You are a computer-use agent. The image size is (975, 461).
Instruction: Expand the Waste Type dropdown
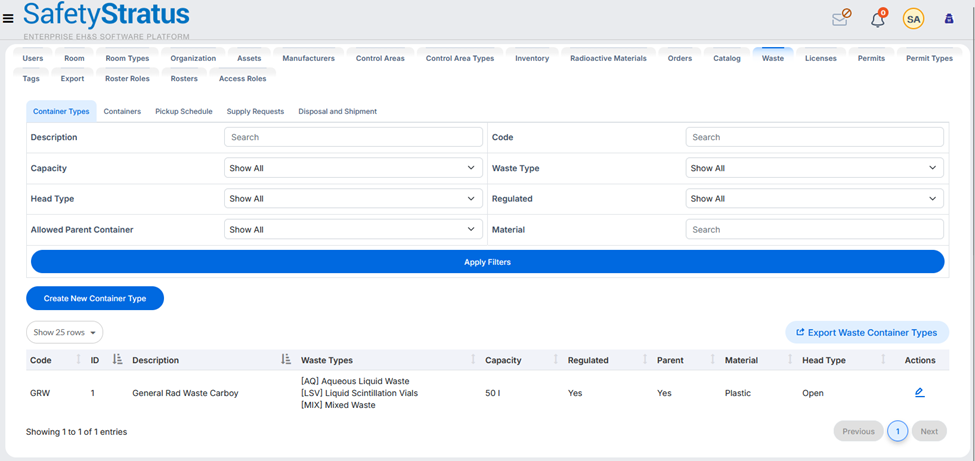[815, 168]
